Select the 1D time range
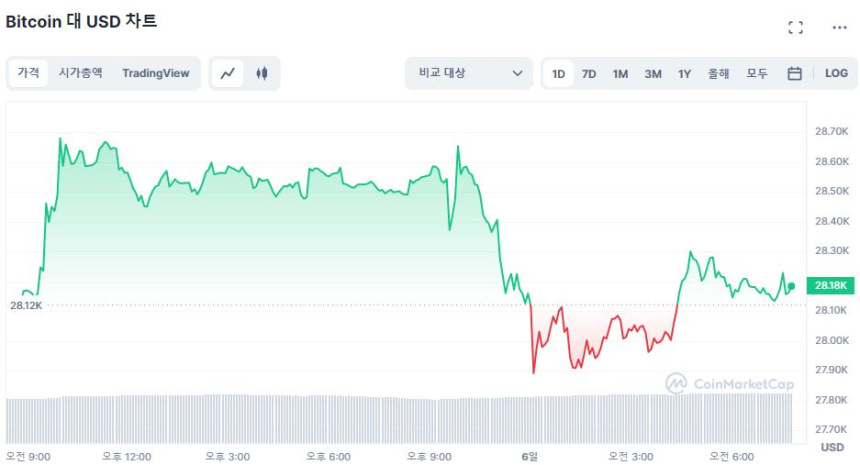The height and width of the screenshot is (465, 860). 558,73
